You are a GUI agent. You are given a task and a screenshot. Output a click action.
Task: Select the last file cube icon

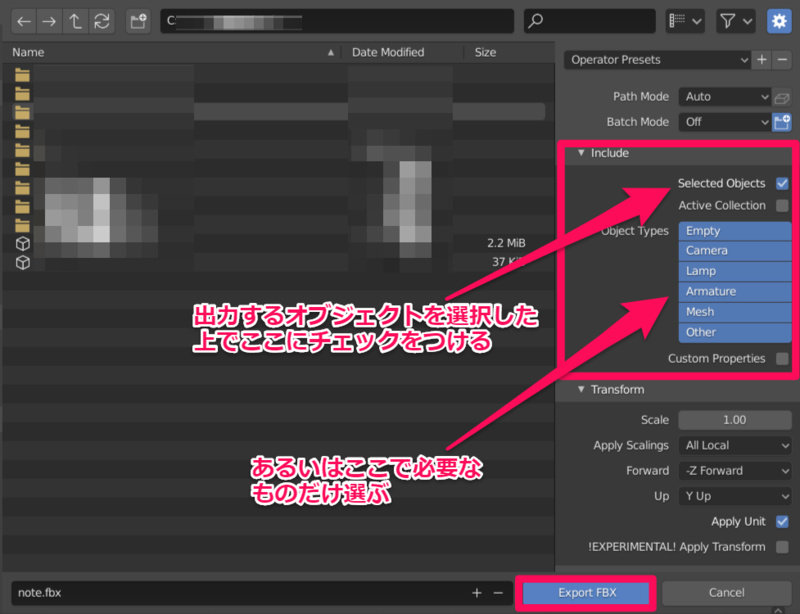point(22,262)
